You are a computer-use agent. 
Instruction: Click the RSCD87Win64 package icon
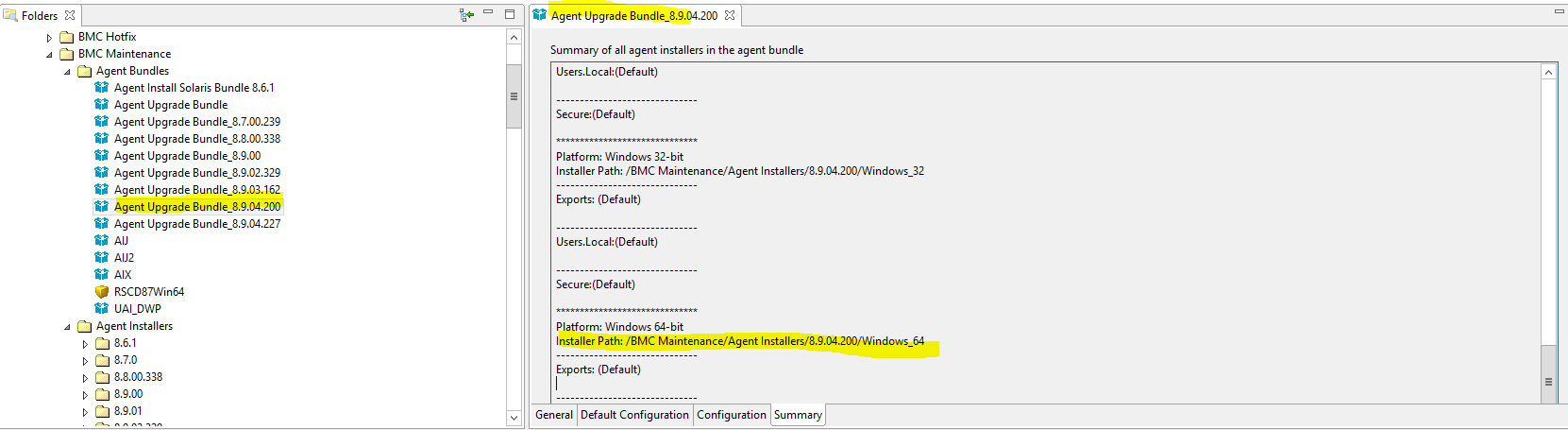tap(102, 292)
